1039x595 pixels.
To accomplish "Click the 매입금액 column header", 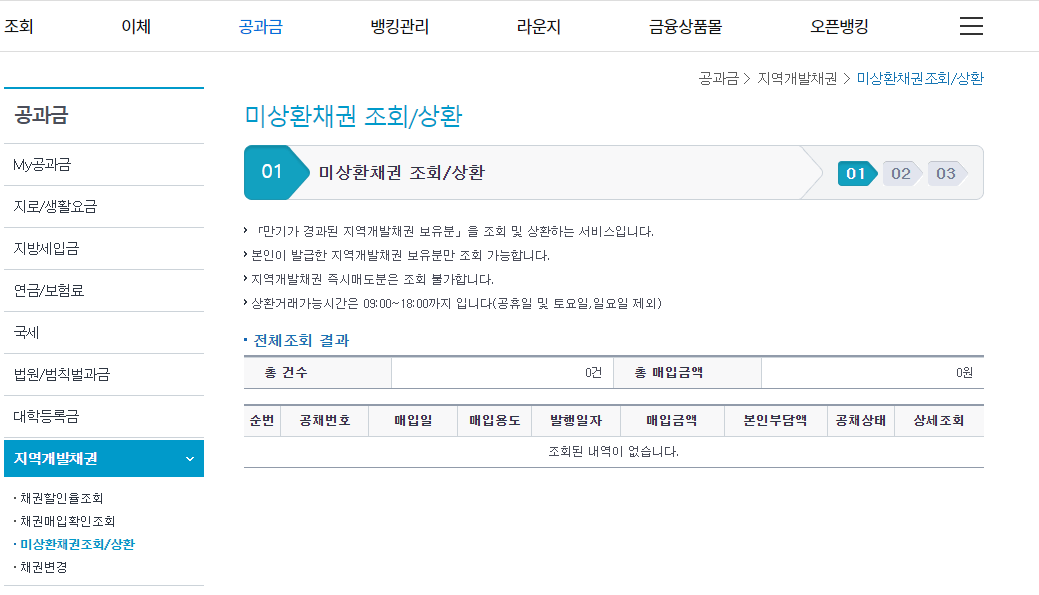I will pyautogui.click(x=672, y=421).
